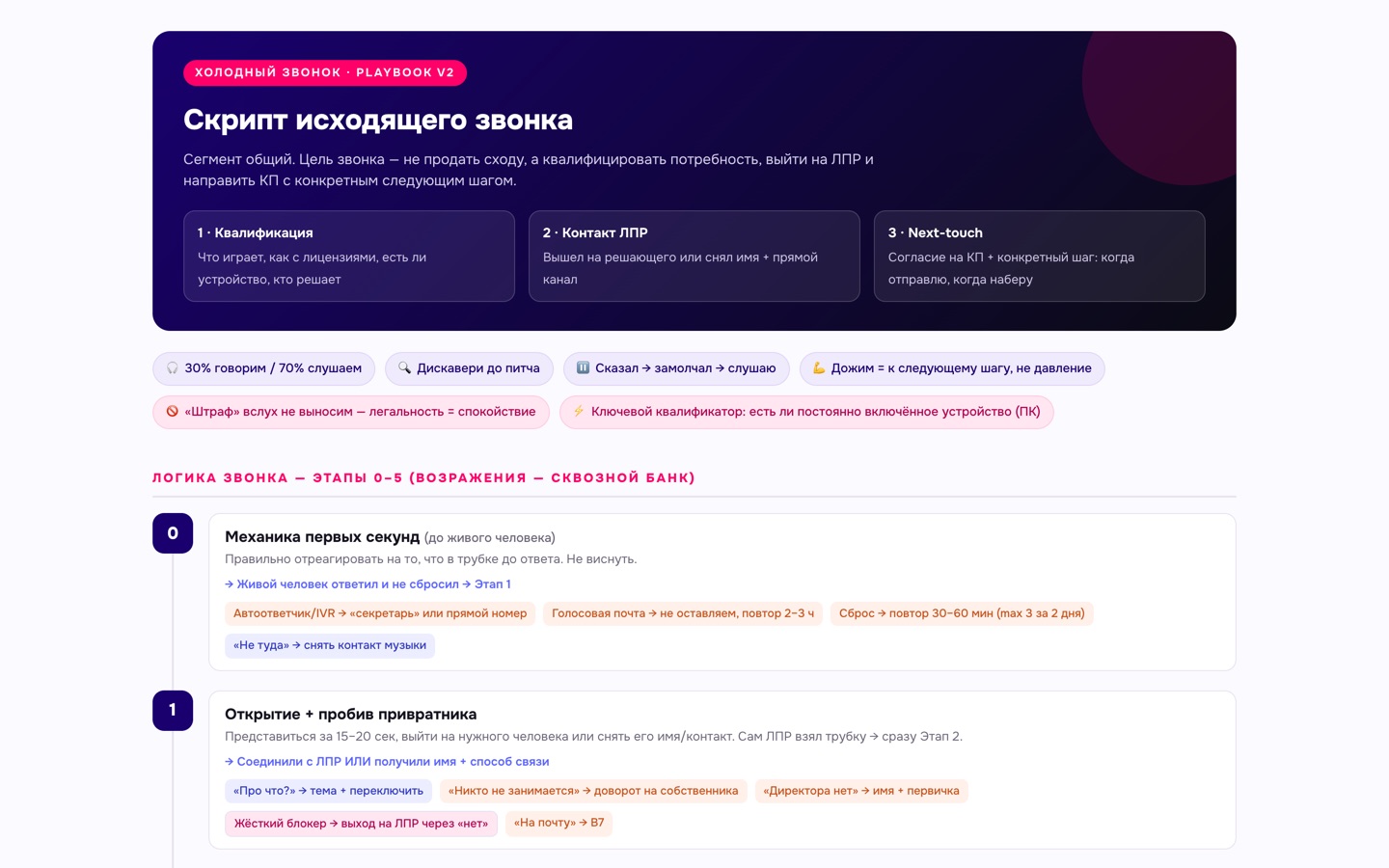Click the «Голосовая почта → не оставляем» tag
1389x868 pixels.
[683, 613]
